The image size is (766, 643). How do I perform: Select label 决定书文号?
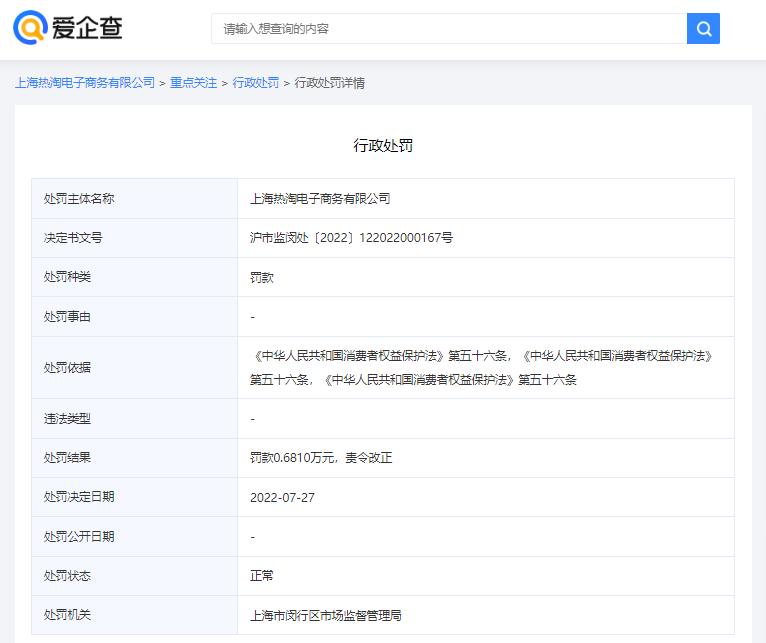click(x=73, y=238)
